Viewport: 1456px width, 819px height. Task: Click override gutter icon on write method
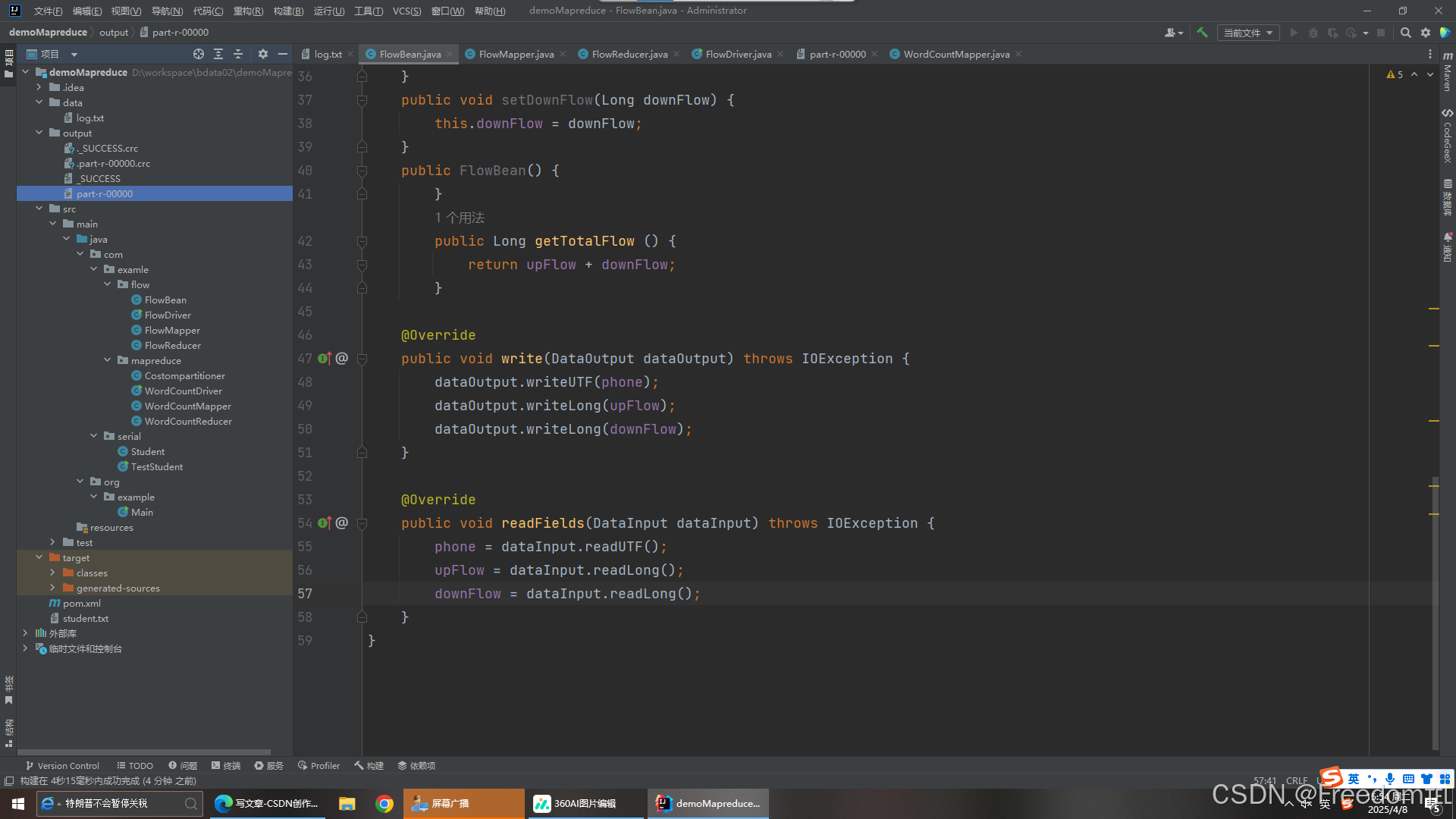click(x=325, y=359)
